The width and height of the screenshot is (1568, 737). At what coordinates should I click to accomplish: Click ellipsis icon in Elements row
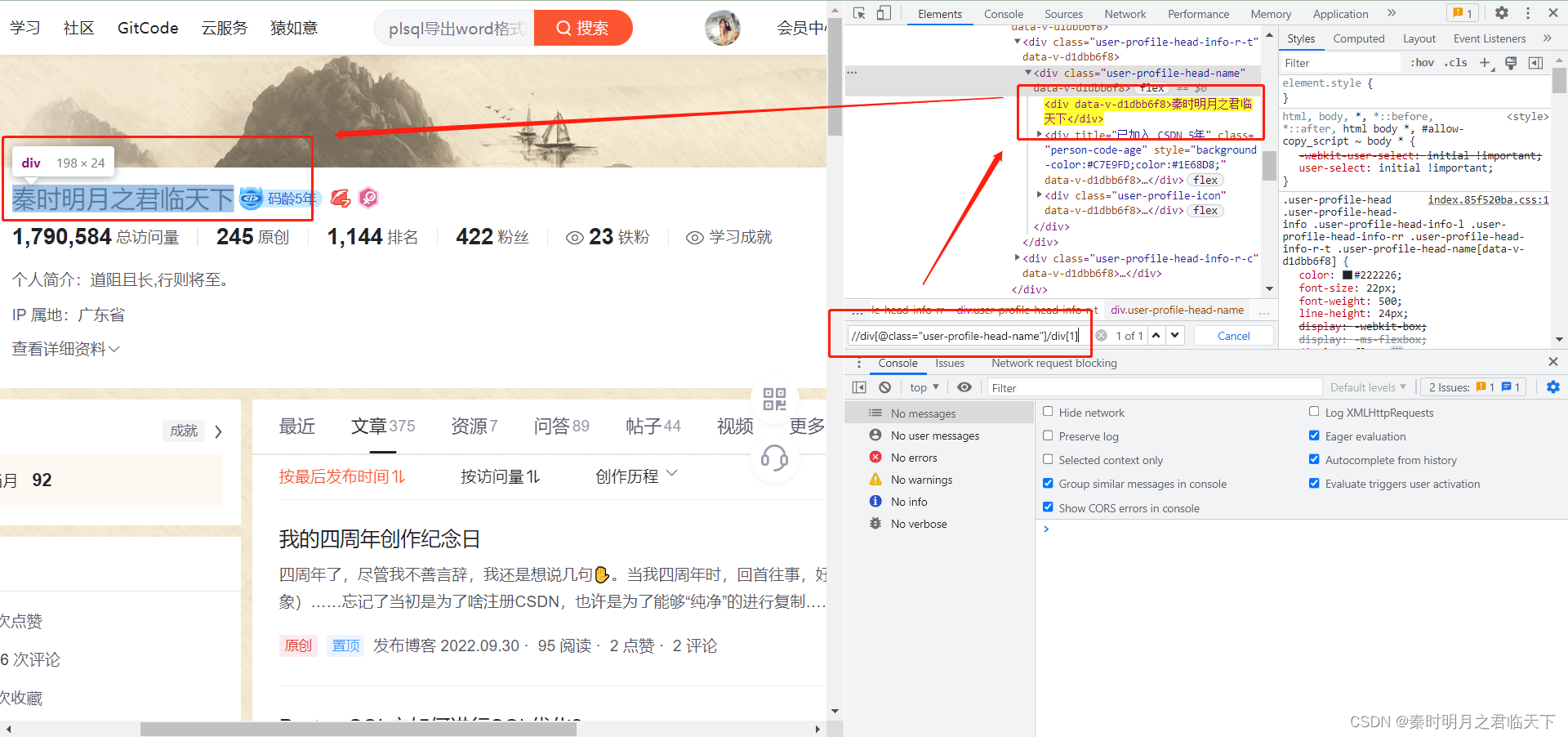coord(852,73)
